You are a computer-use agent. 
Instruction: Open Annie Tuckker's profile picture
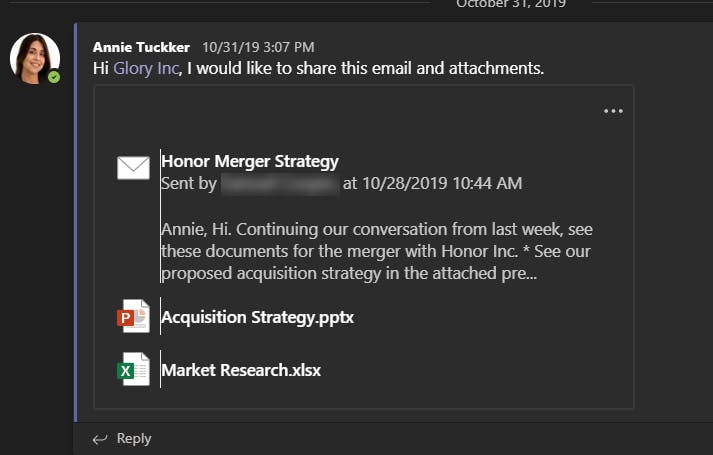[35, 58]
